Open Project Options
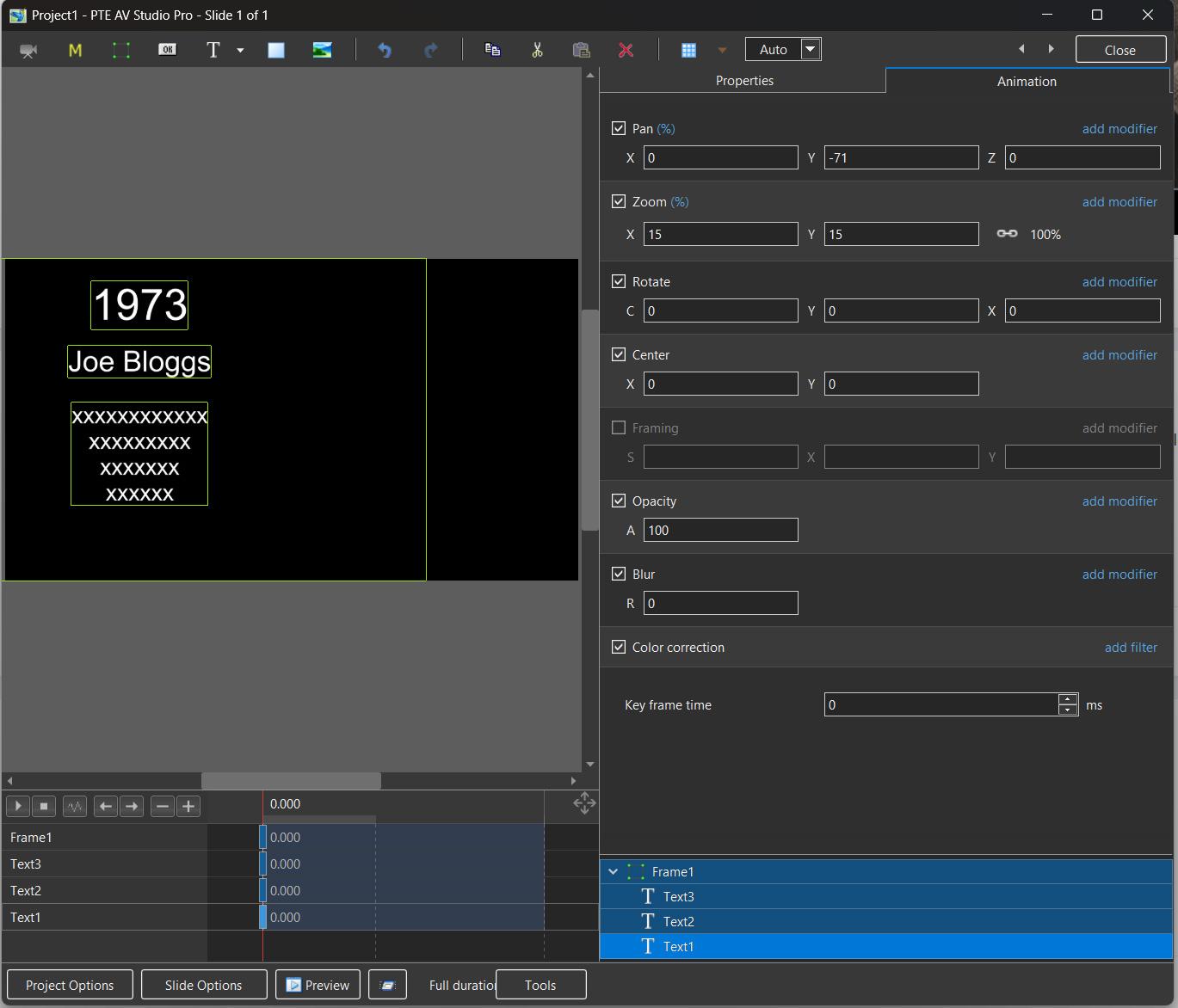 coord(70,985)
